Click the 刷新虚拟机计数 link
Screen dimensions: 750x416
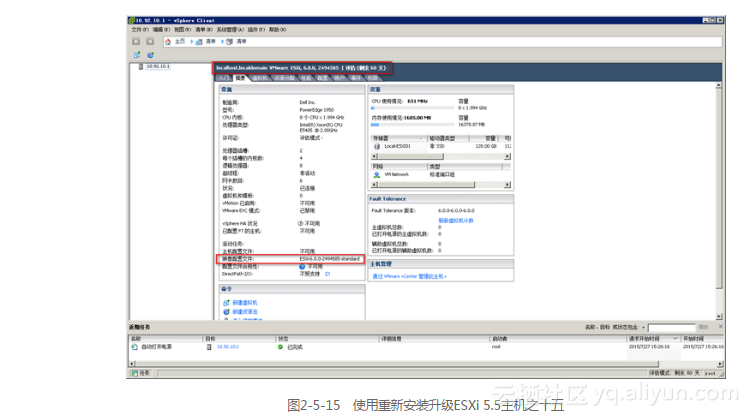456,220
